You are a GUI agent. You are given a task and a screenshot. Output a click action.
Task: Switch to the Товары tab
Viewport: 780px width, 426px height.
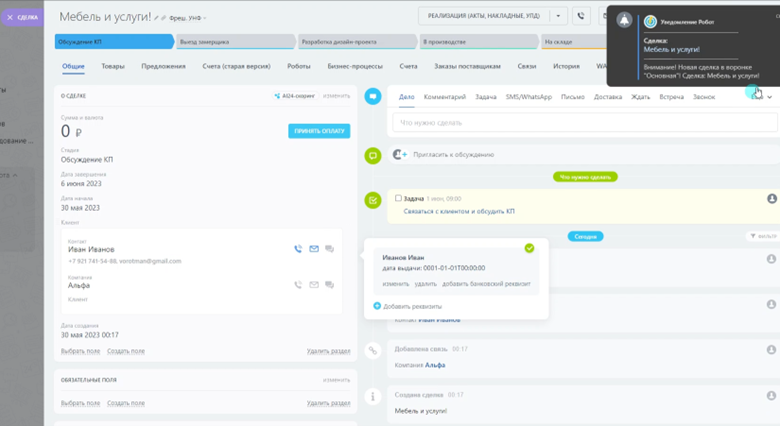[x=113, y=66]
